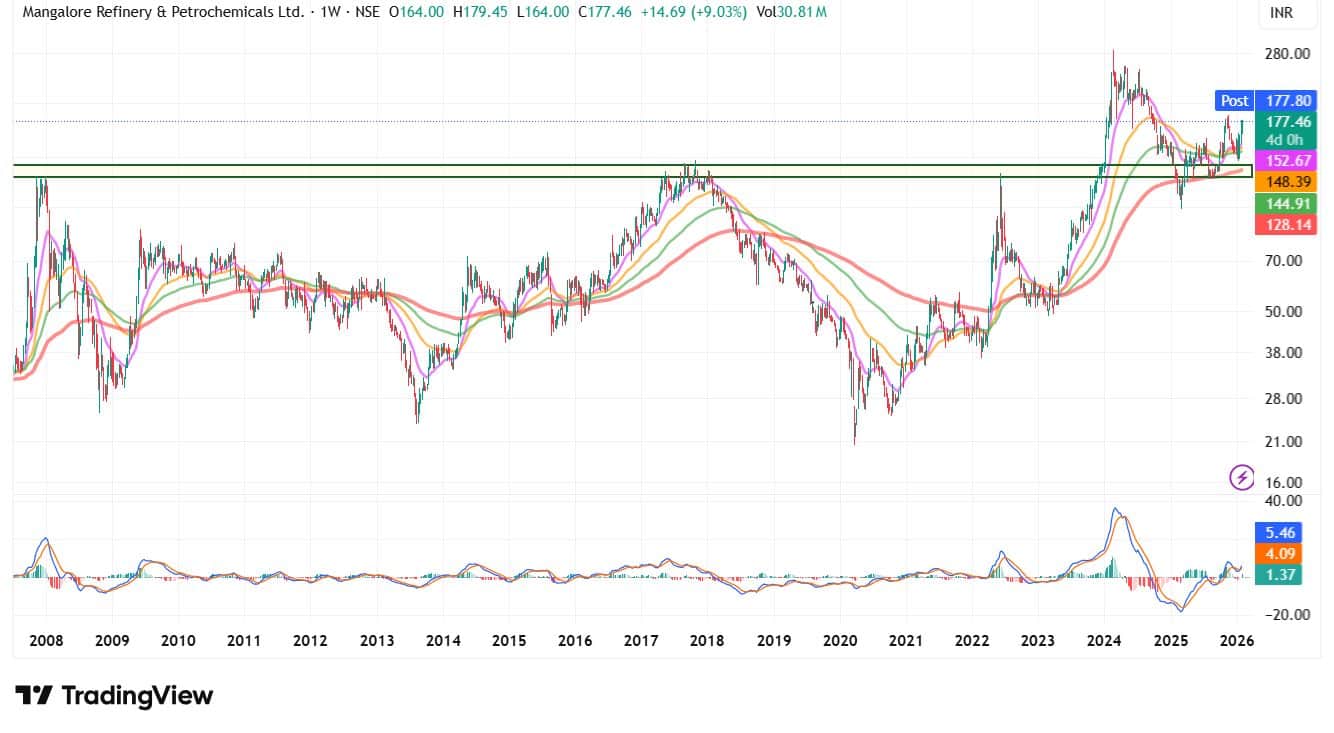The image size is (1334, 733).
Task: Click the 2010 label on time axis
Action: pyautogui.click(x=178, y=640)
